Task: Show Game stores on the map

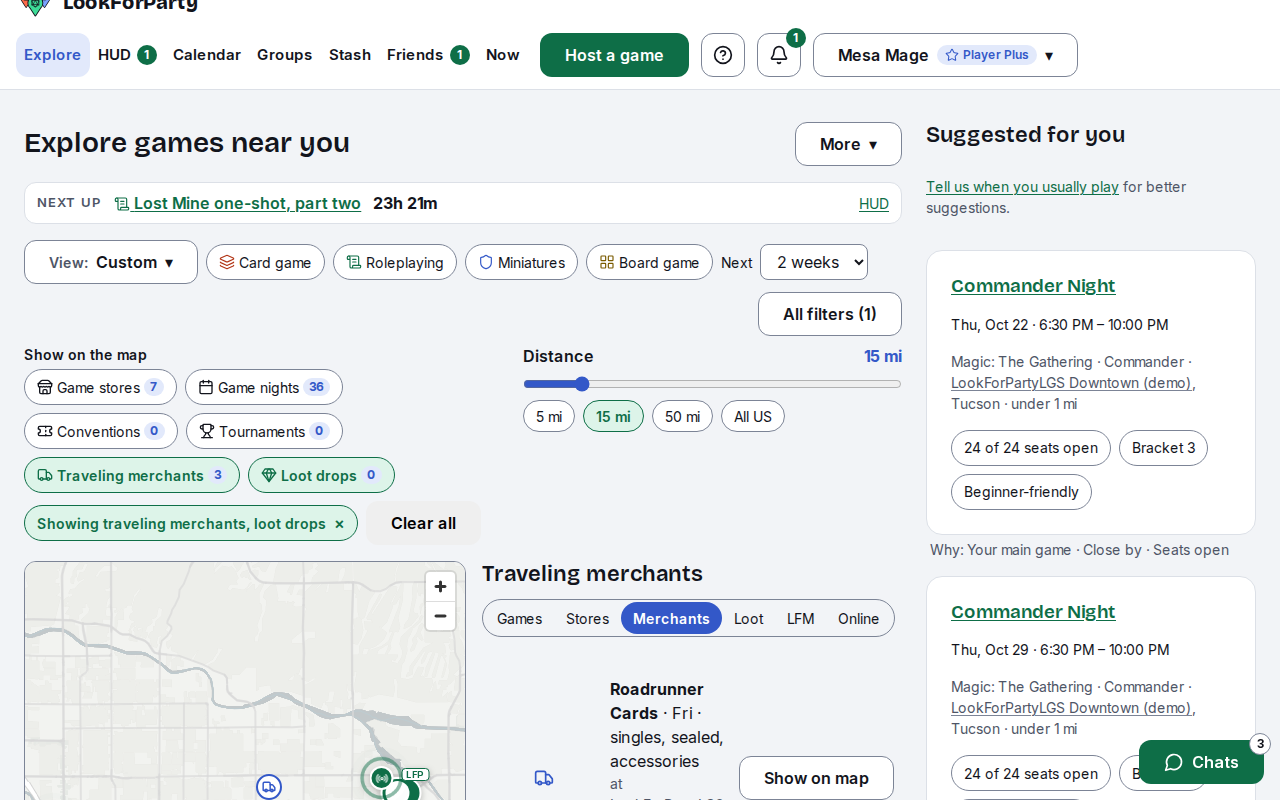Action: coord(100,387)
